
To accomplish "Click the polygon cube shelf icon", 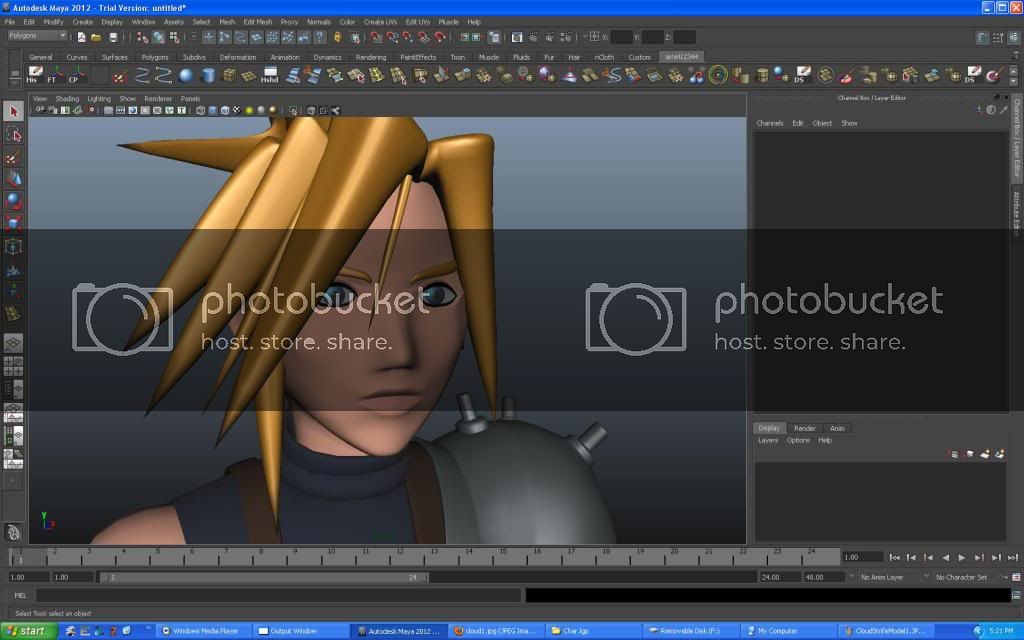I will click(230, 76).
